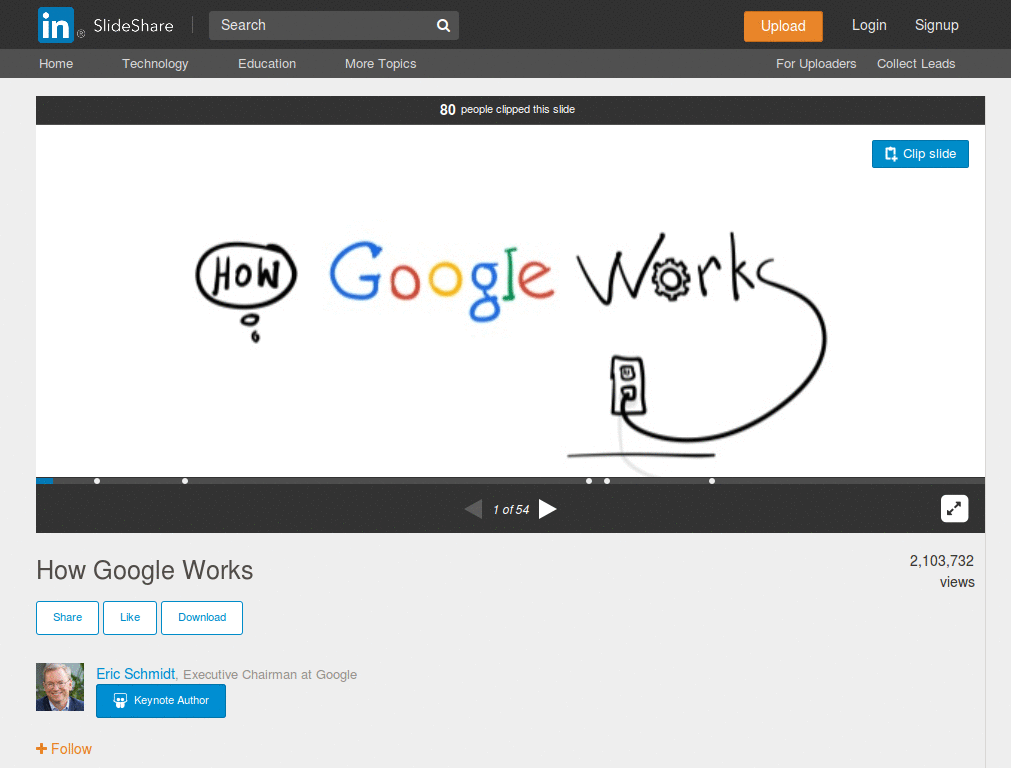The height and width of the screenshot is (768, 1024).
Task: Click the Clip slide button
Action: (x=920, y=154)
